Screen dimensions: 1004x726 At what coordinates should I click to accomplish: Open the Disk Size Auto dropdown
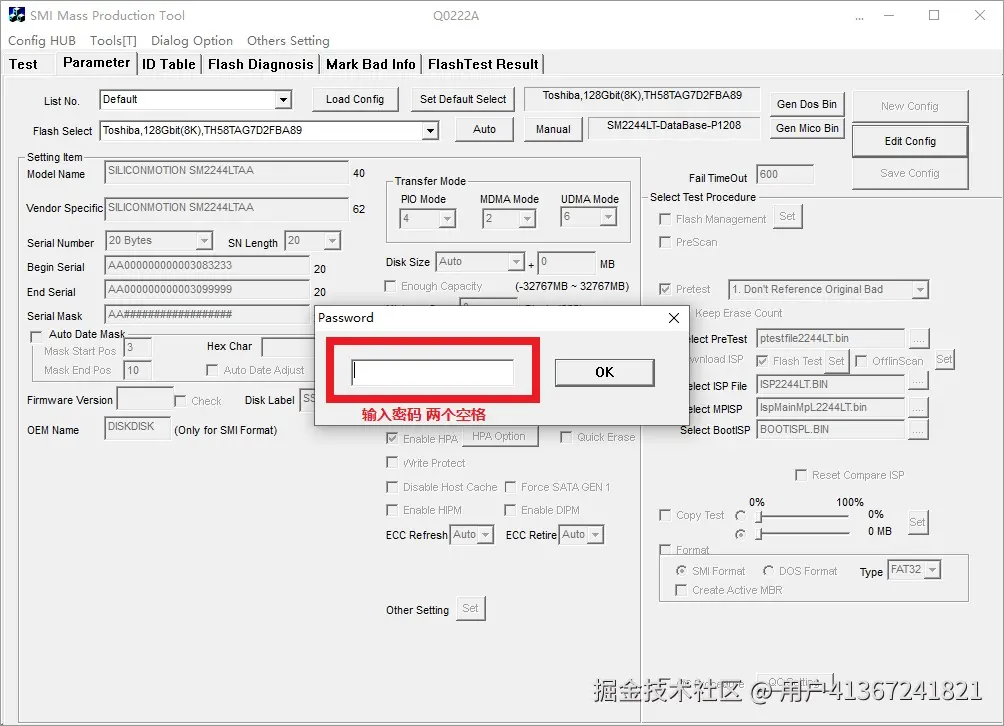(516, 262)
